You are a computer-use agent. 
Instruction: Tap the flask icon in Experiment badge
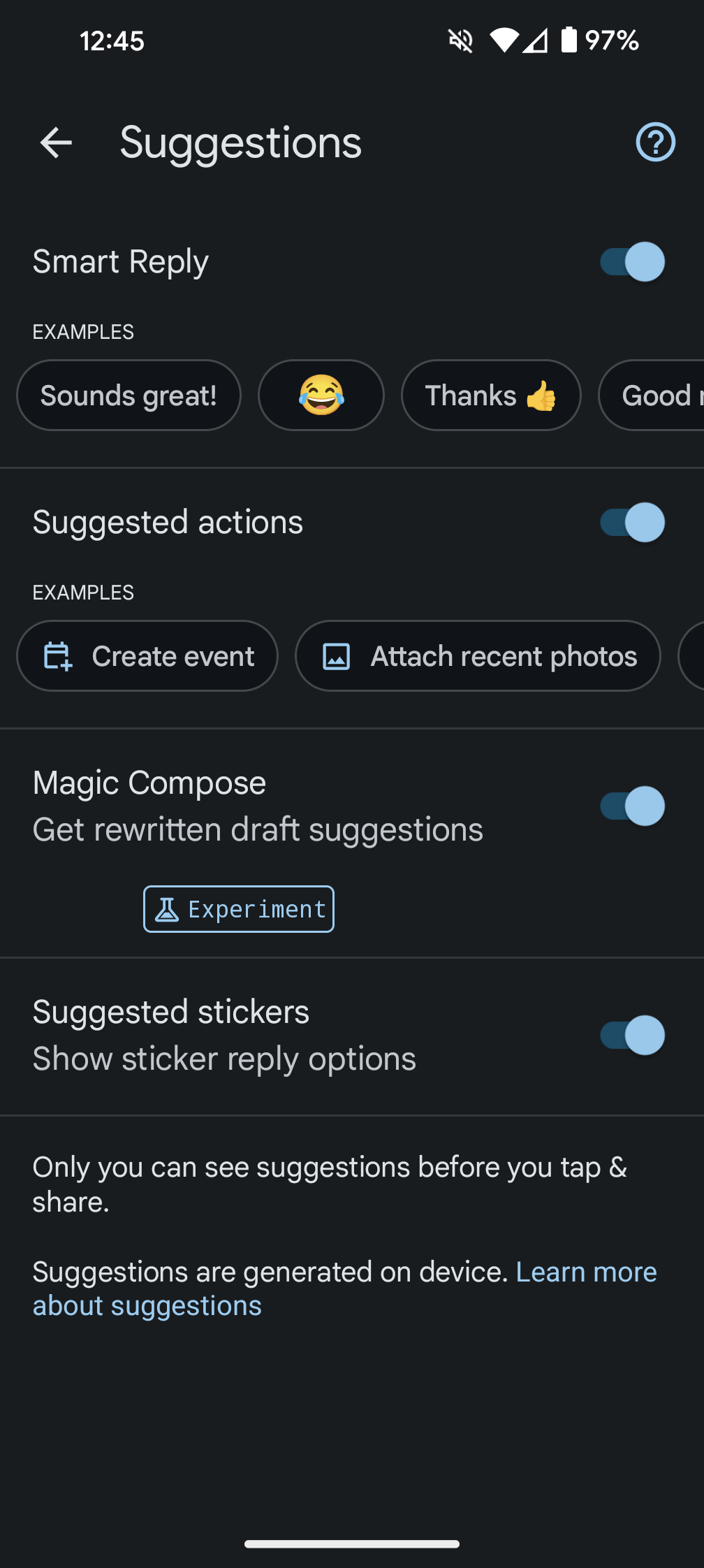pyautogui.click(x=167, y=909)
